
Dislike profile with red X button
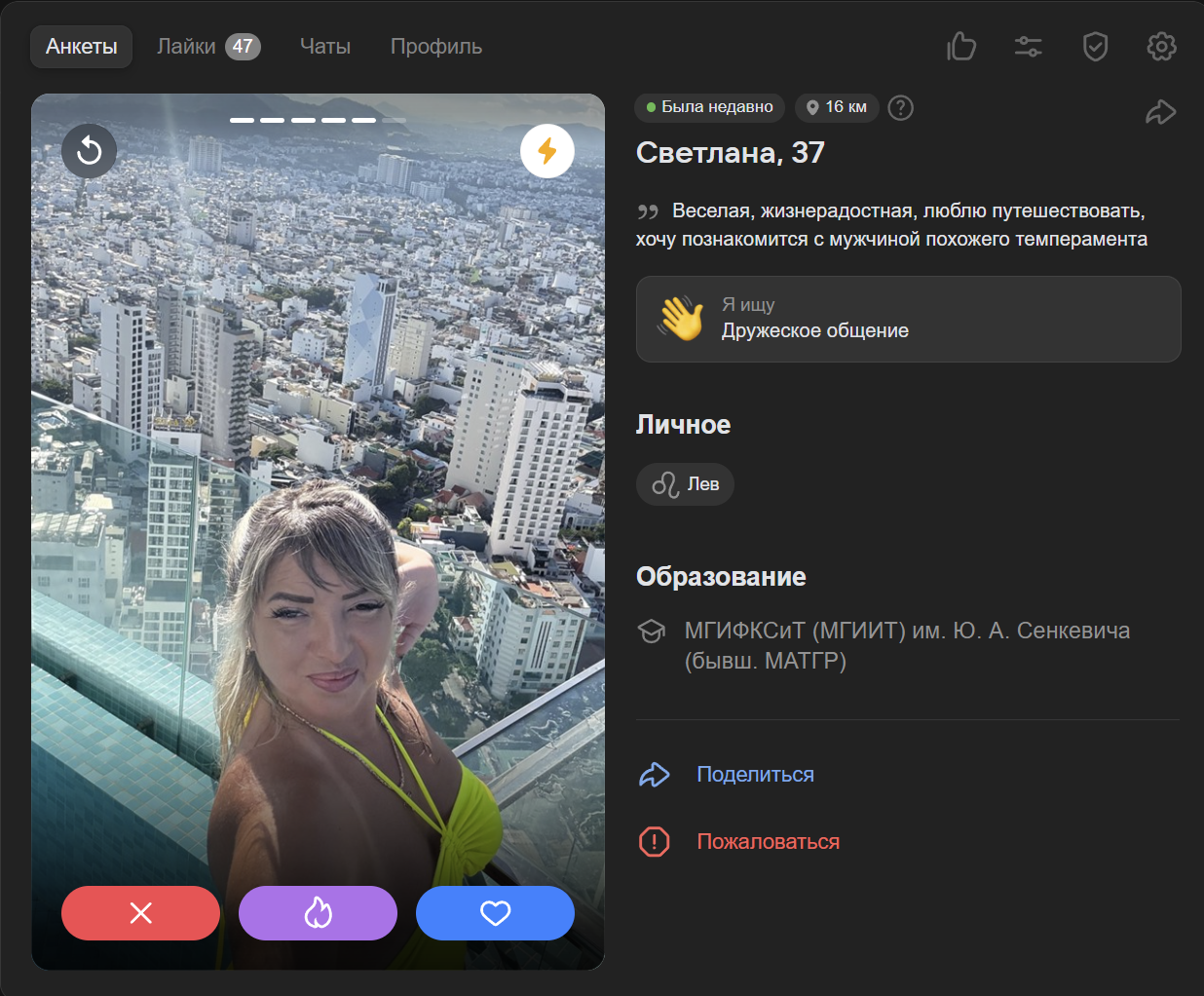(140, 913)
